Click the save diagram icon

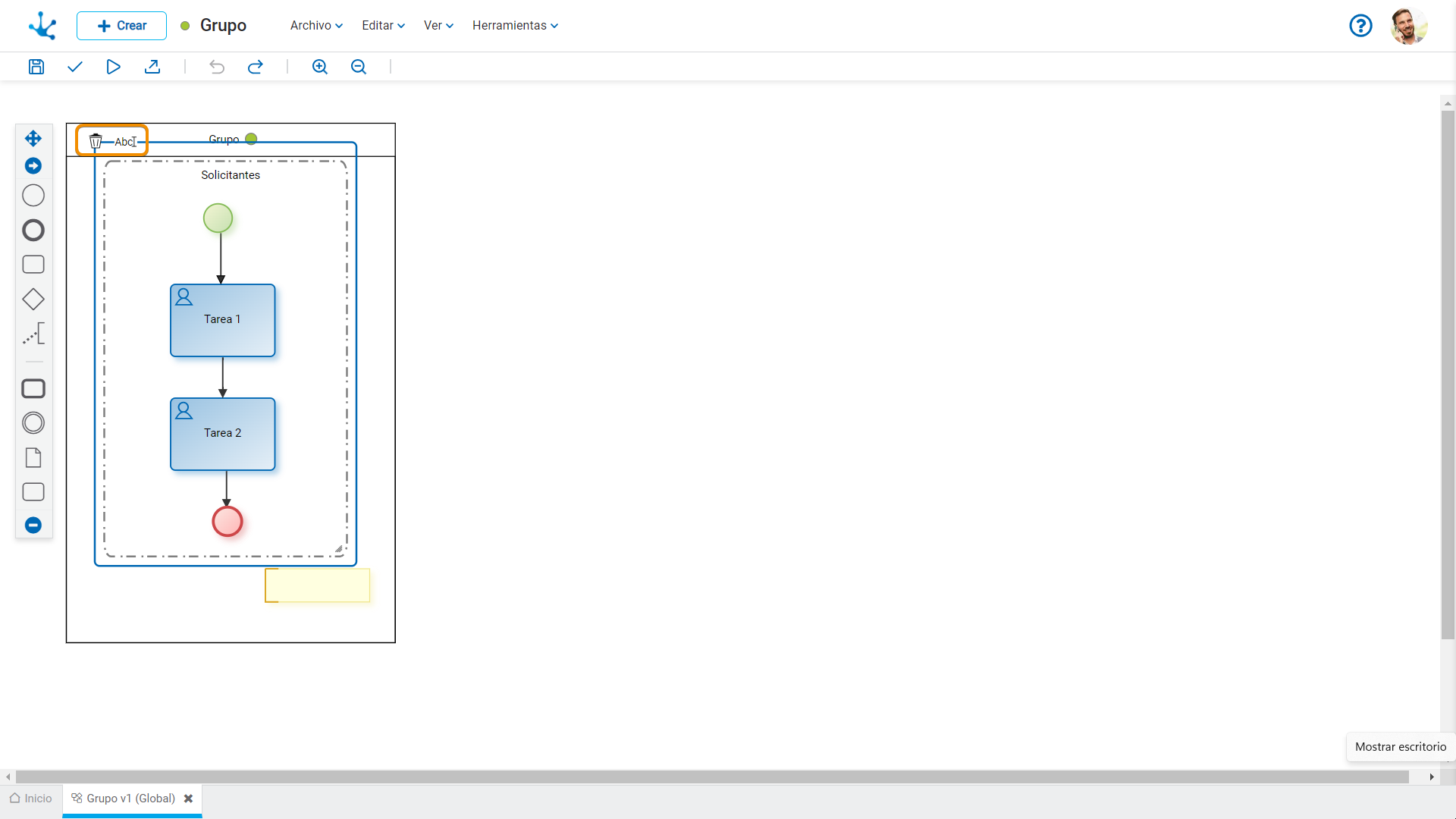pyautogui.click(x=36, y=67)
